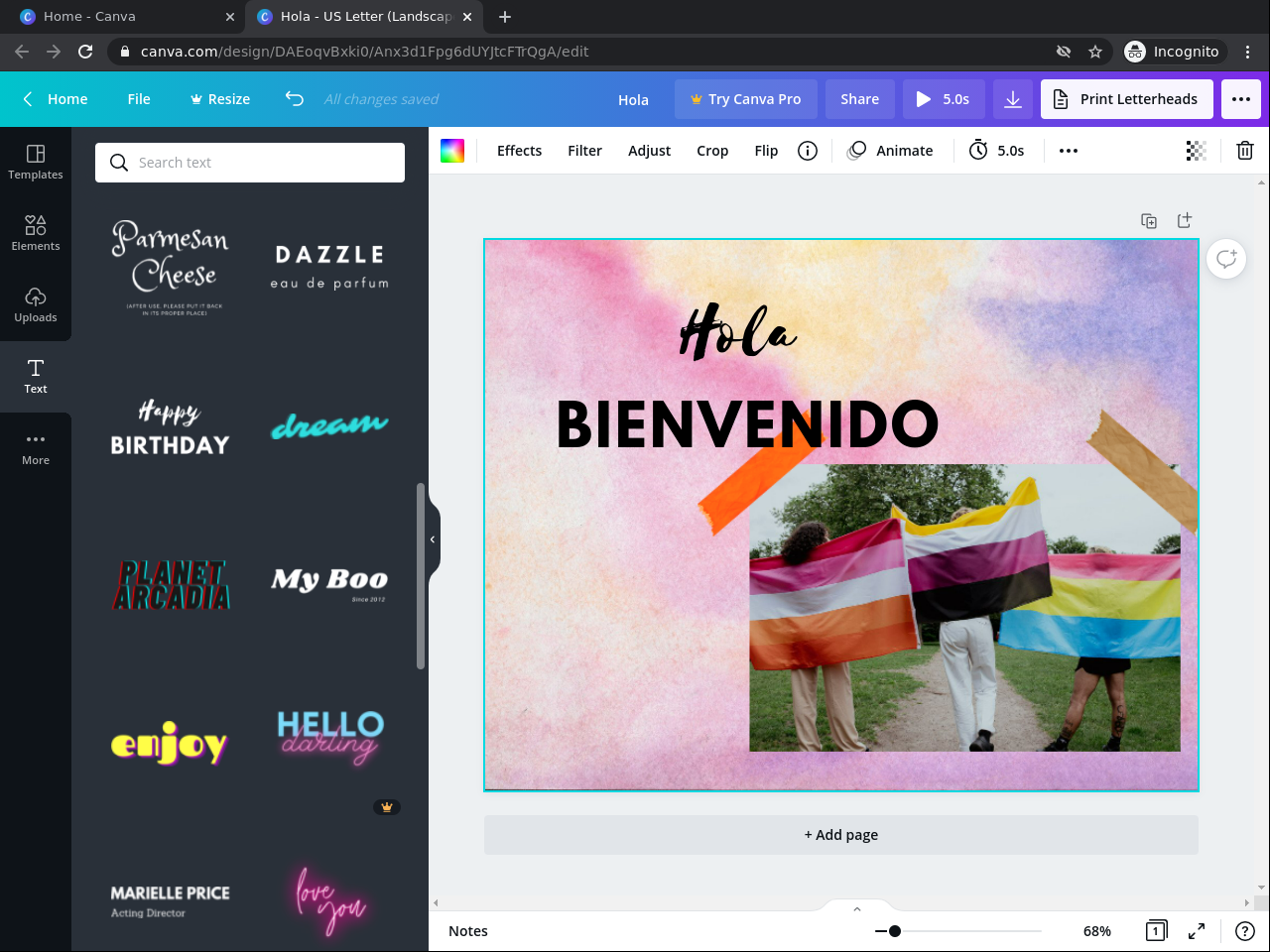Open the toolbar overflow three-dots menu
The height and width of the screenshot is (952, 1270).
point(1068,151)
